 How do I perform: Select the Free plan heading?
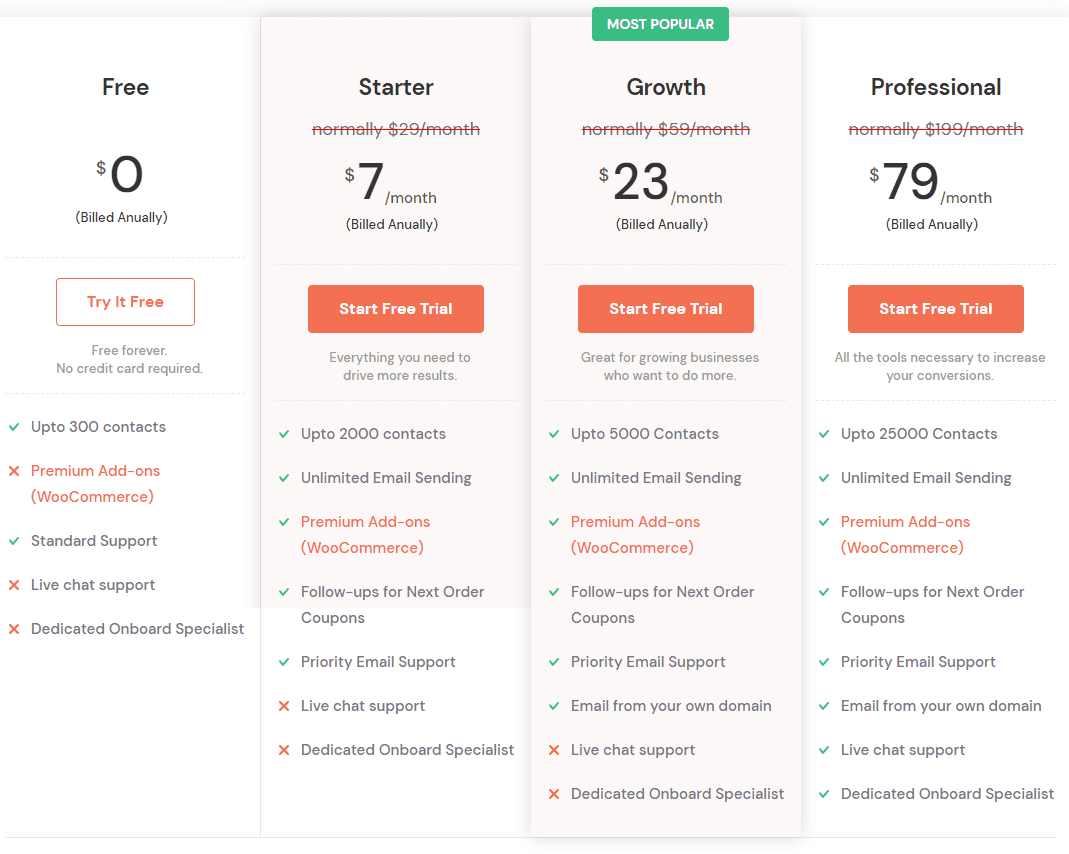(125, 87)
